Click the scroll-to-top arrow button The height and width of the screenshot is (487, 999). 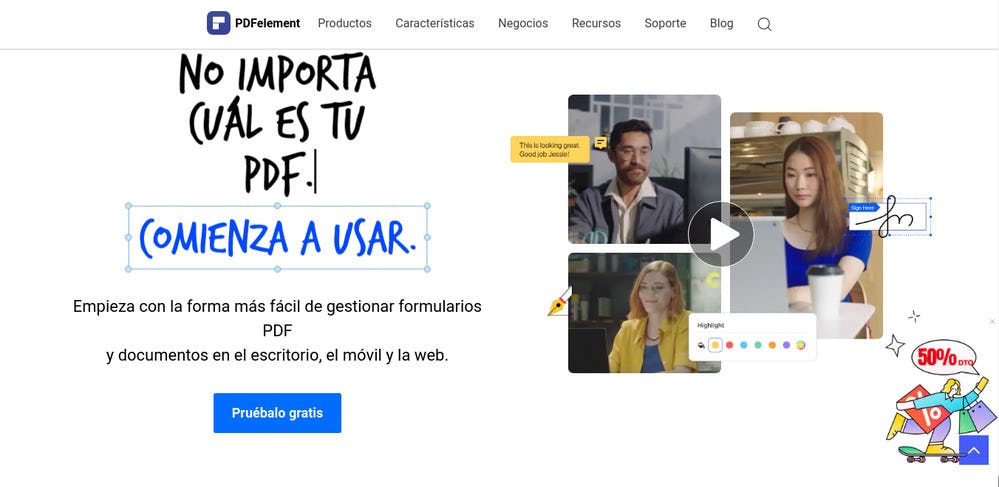973,450
